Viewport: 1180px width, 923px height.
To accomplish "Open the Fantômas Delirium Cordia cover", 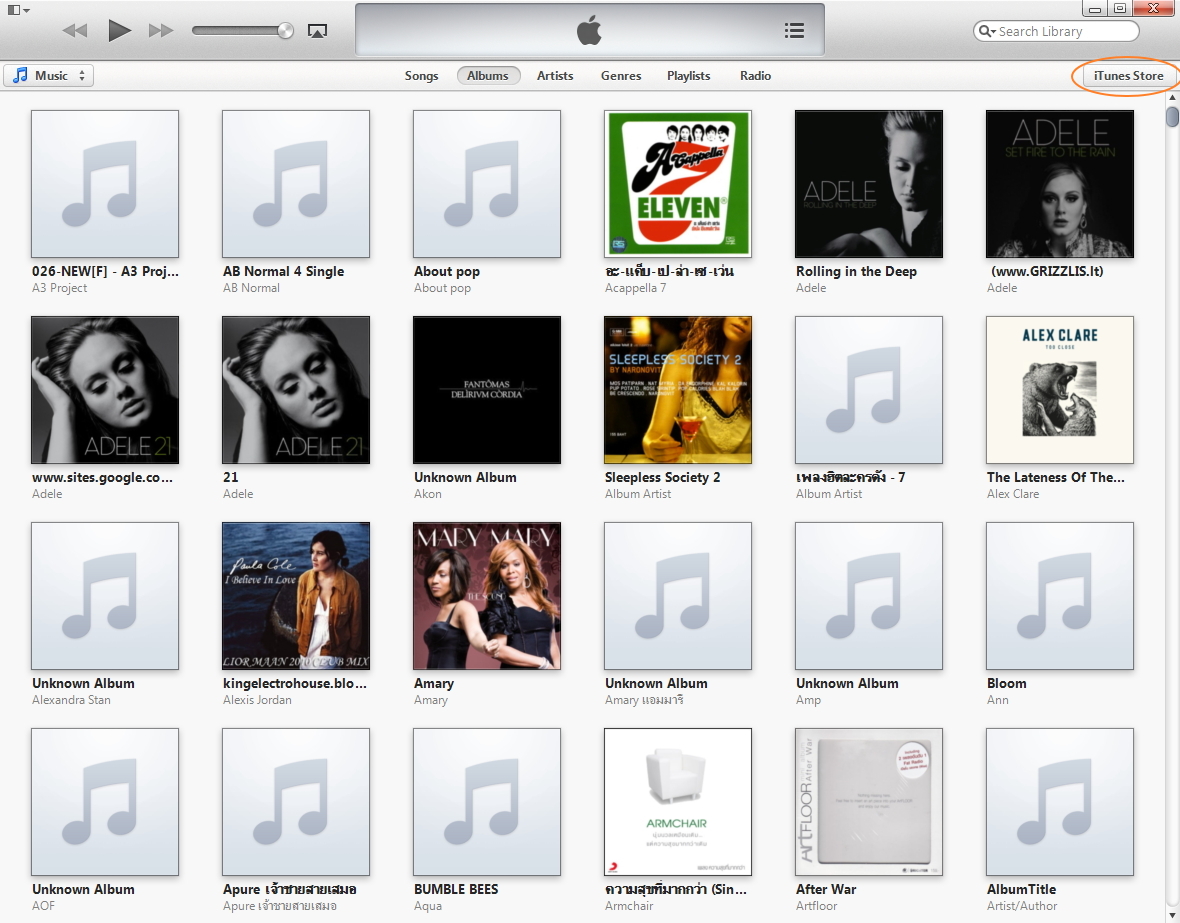I will pyautogui.click(x=487, y=390).
